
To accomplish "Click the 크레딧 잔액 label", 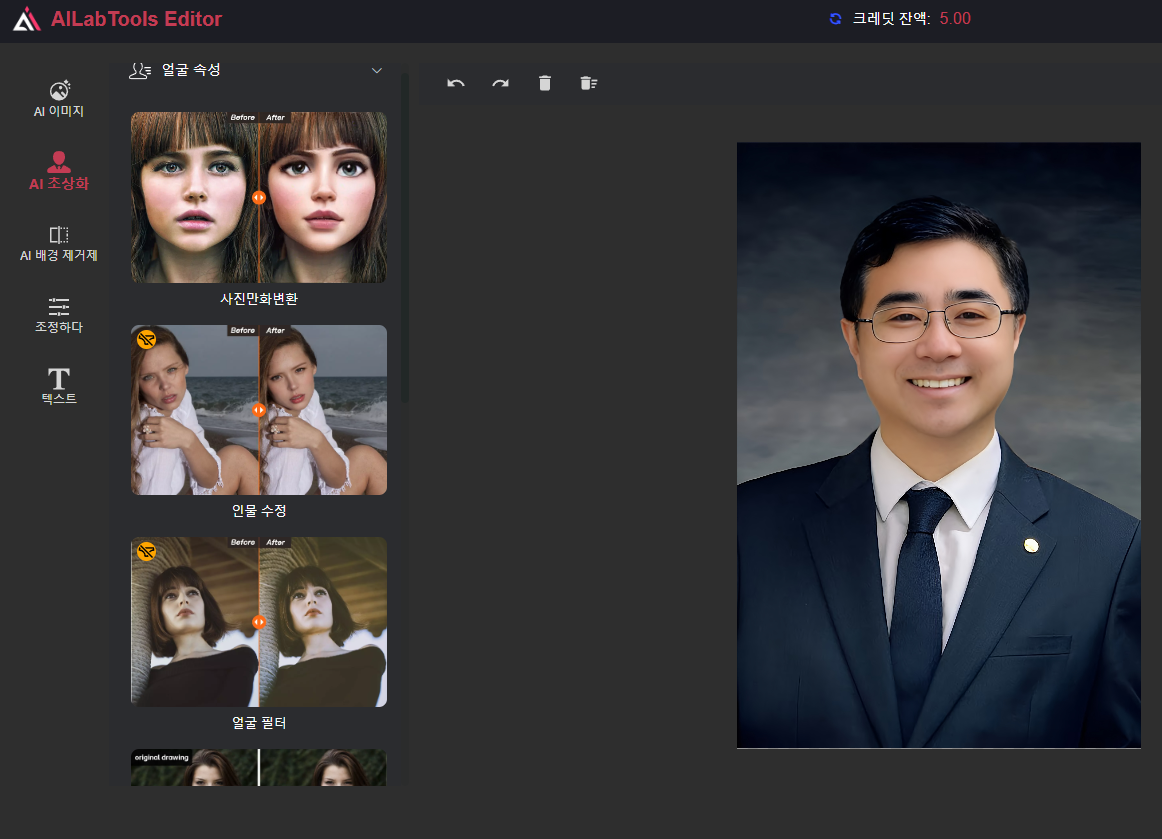I will point(891,19).
